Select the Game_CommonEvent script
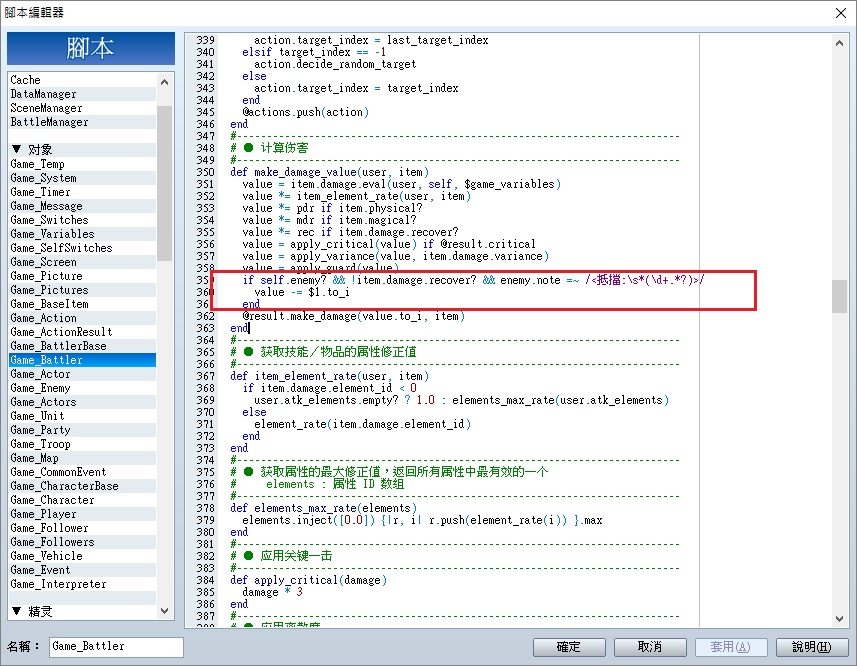857x666 pixels. 83,472
